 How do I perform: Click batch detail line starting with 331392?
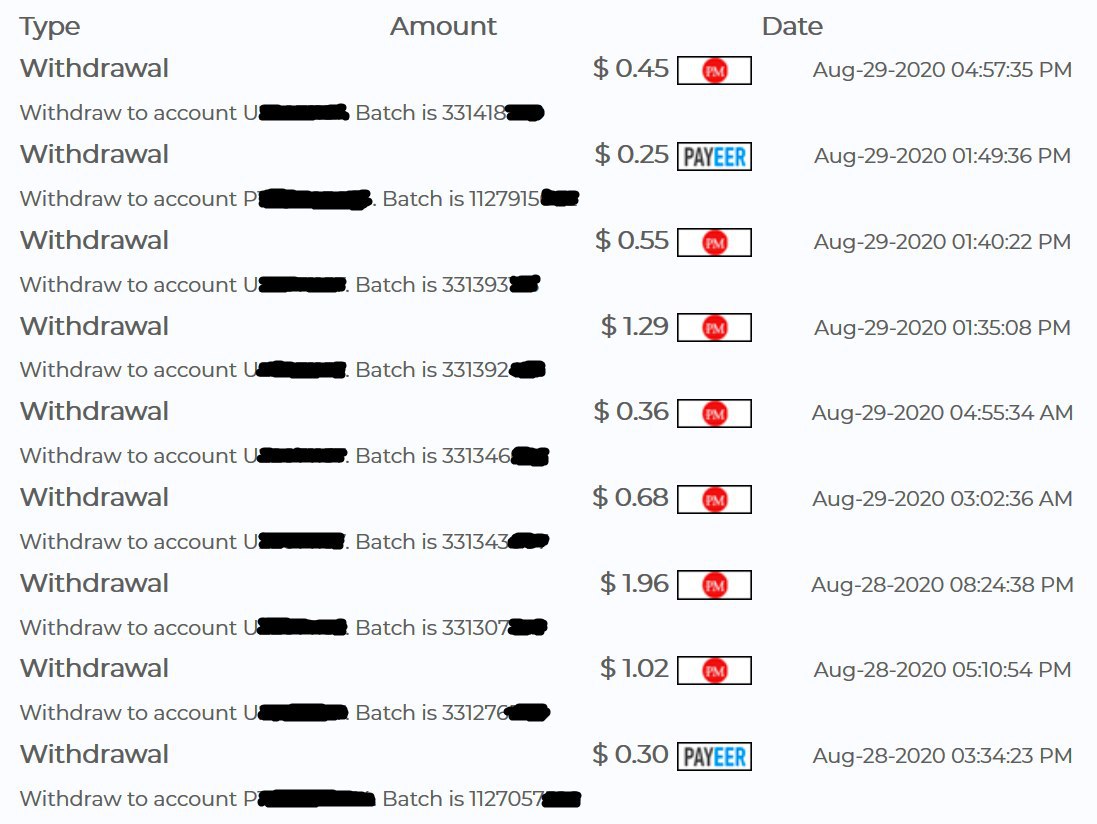coord(282,370)
